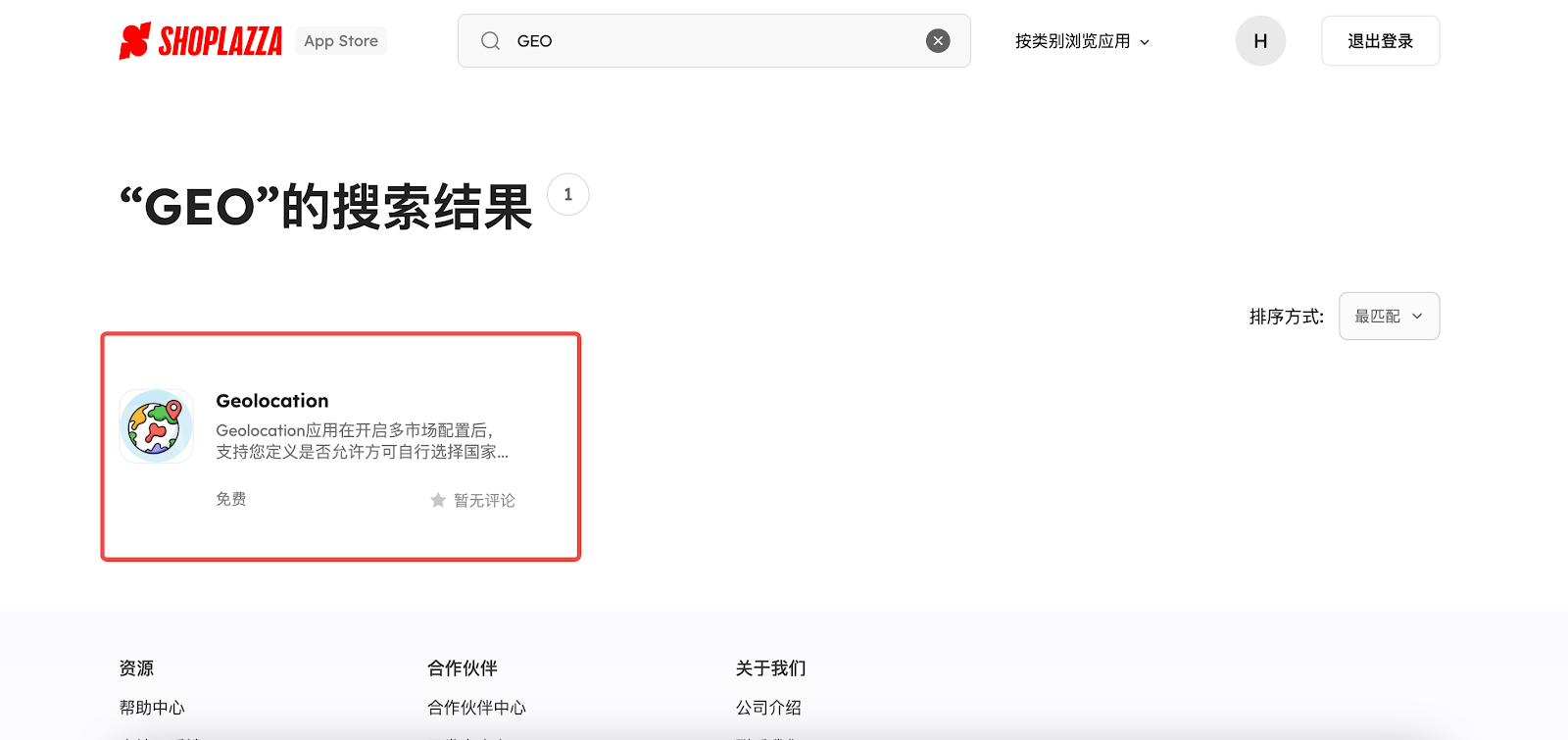Click the 暂无评论 review text
The image size is (1568, 740).
pos(484,501)
